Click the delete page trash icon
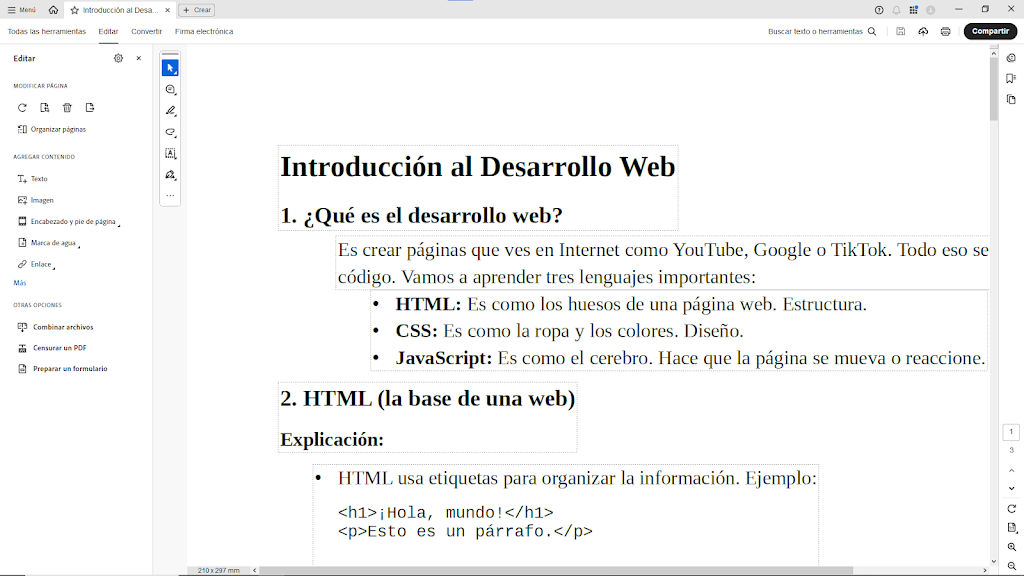 pyautogui.click(x=67, y=108)
